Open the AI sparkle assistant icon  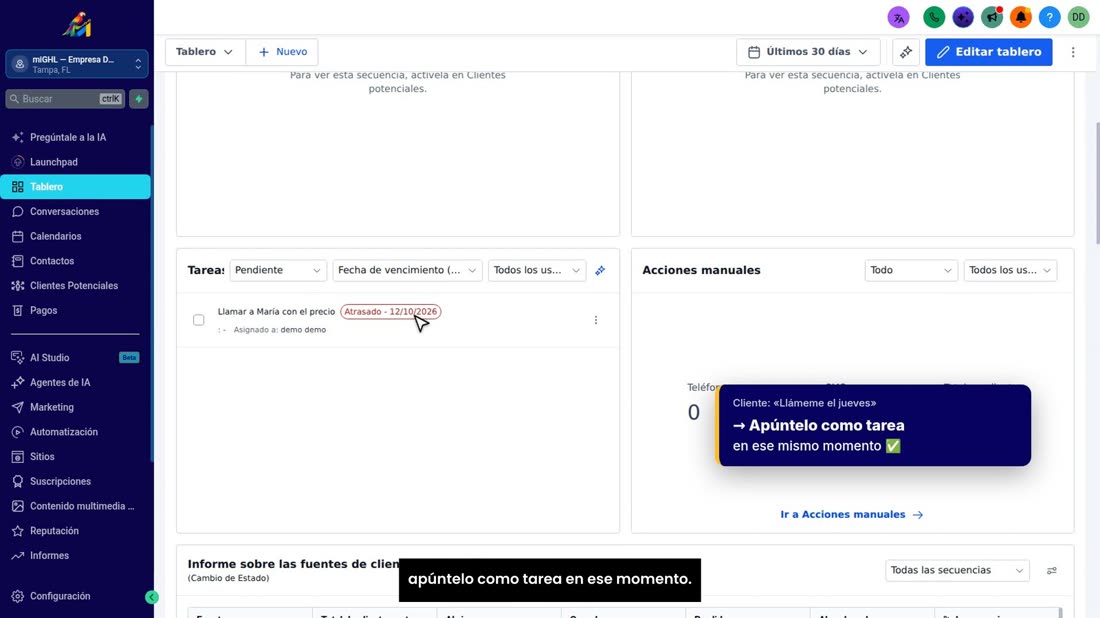pos(962,17)
